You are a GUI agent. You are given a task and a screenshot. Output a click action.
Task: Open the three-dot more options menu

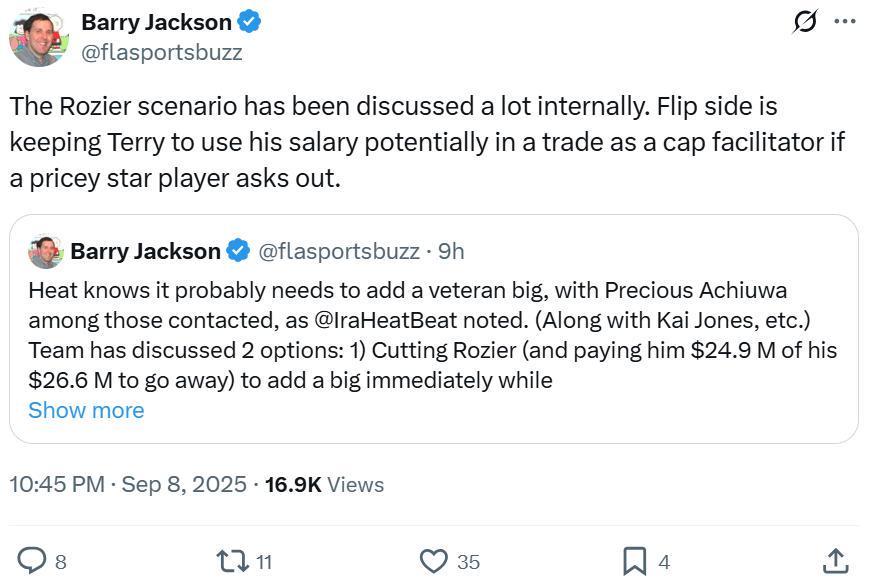pyautogui.click(x=845, y=21)
